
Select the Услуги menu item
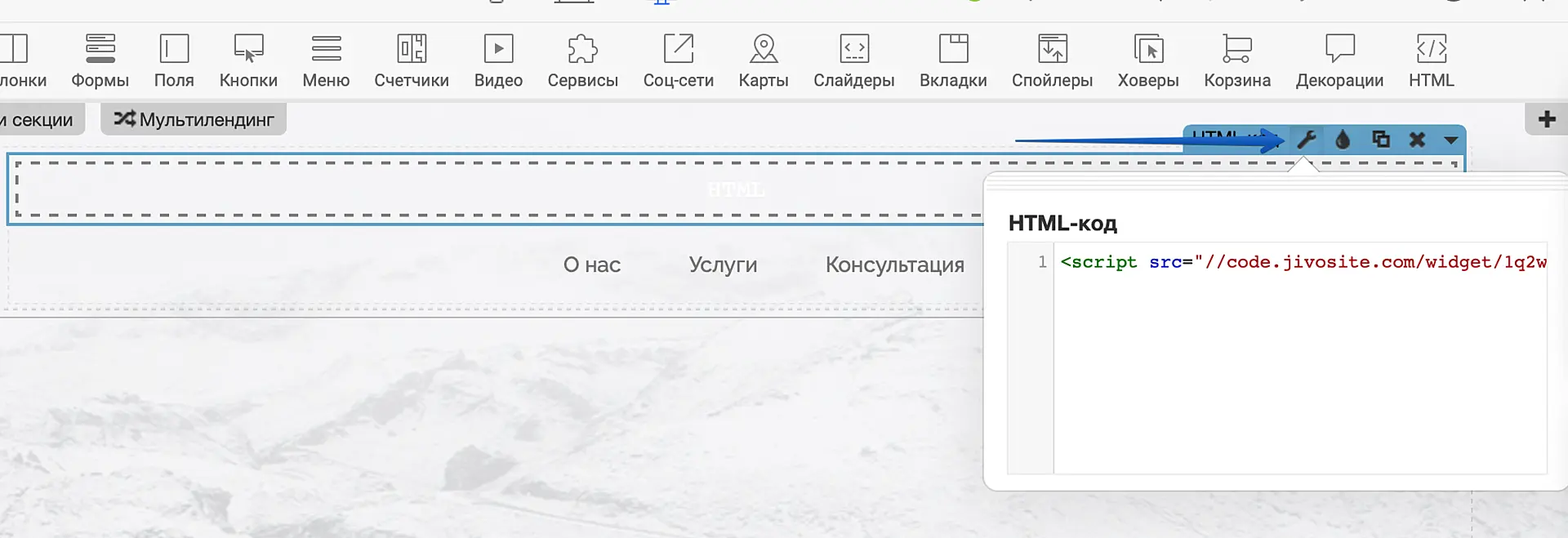[x=723, y=265]
